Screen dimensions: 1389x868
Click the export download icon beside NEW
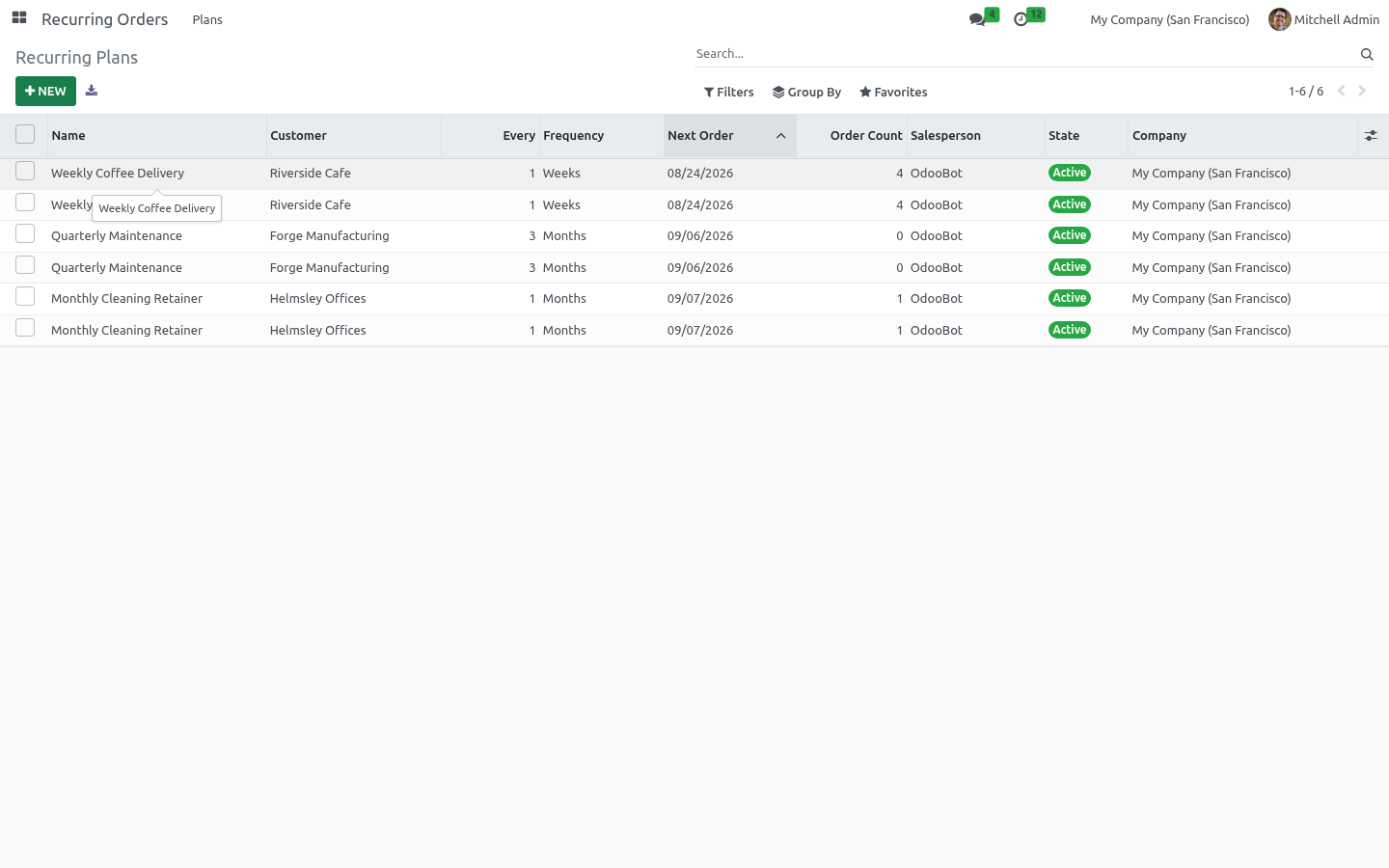92,91
